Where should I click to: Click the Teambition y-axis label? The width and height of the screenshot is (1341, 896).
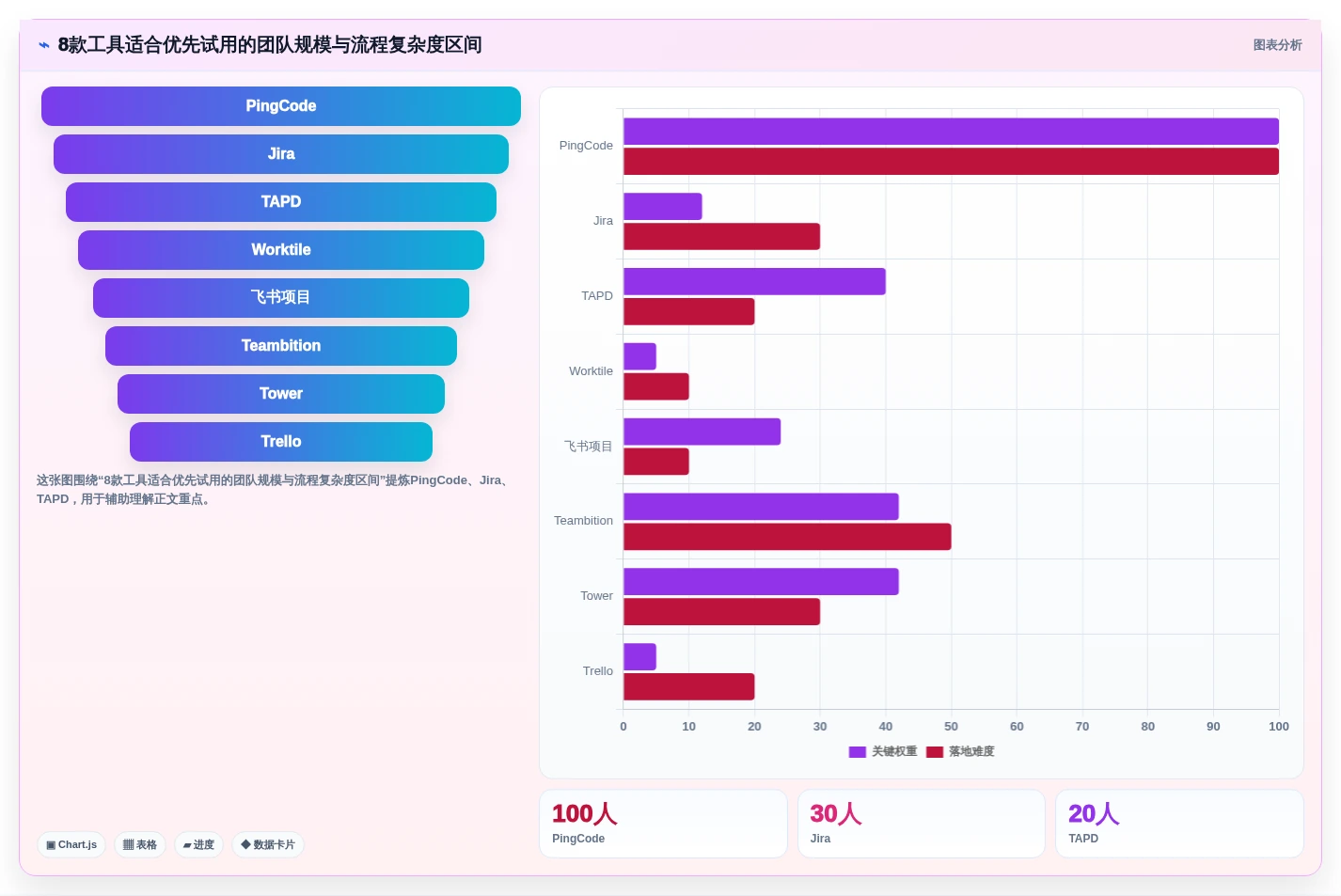pyautogui.click(x=583, y=521)
